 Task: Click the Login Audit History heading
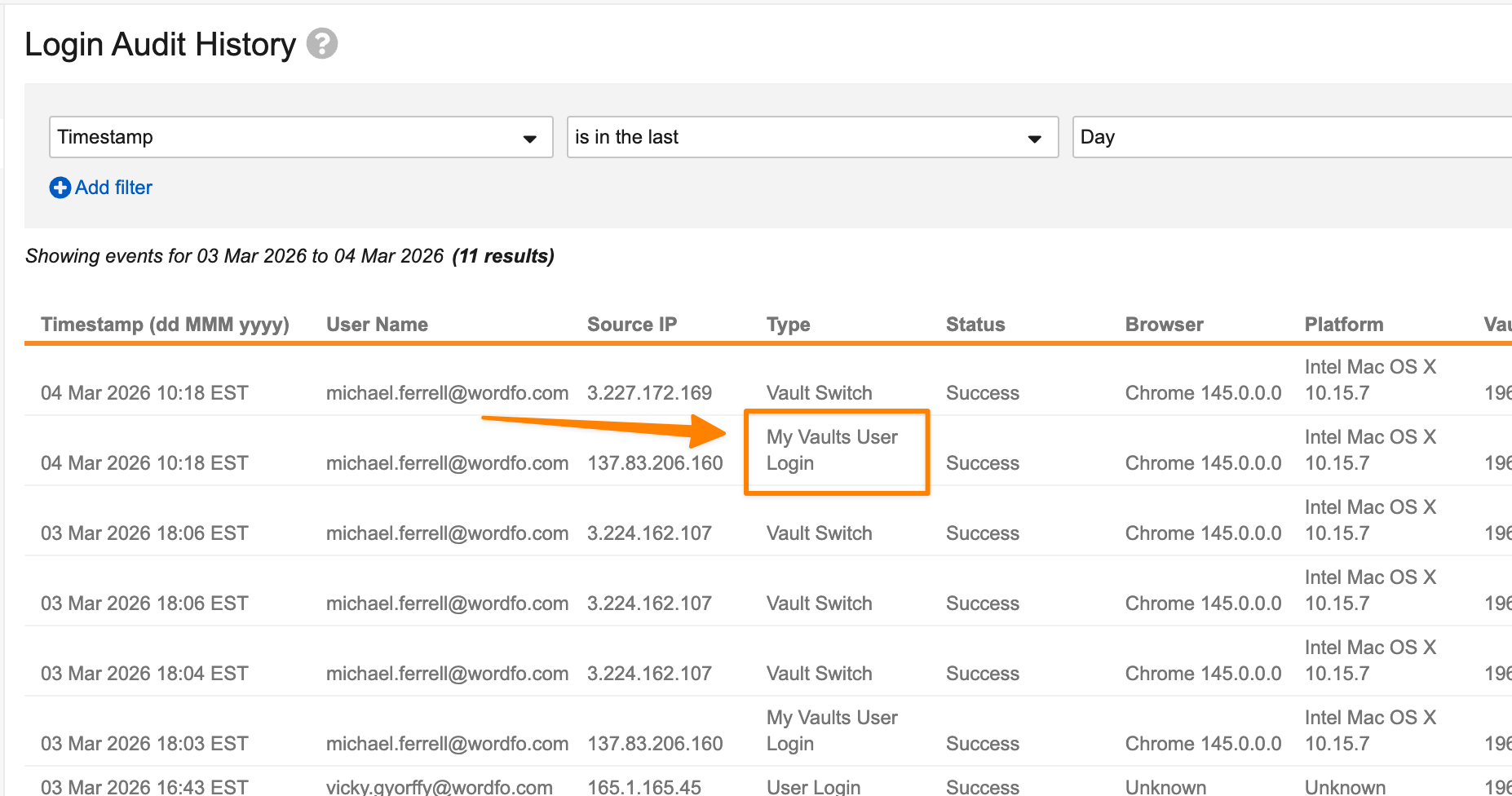coord(160,44)
